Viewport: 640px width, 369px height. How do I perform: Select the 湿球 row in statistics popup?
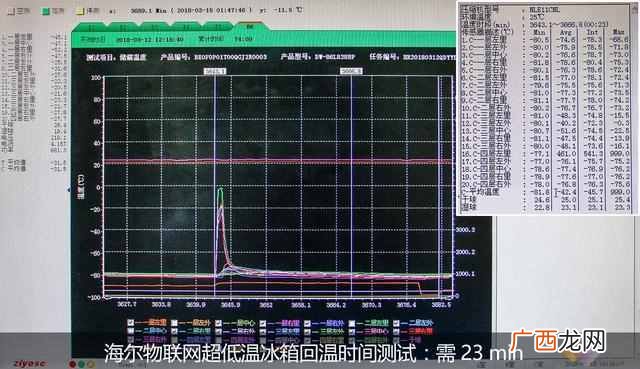tap(545, 207)
